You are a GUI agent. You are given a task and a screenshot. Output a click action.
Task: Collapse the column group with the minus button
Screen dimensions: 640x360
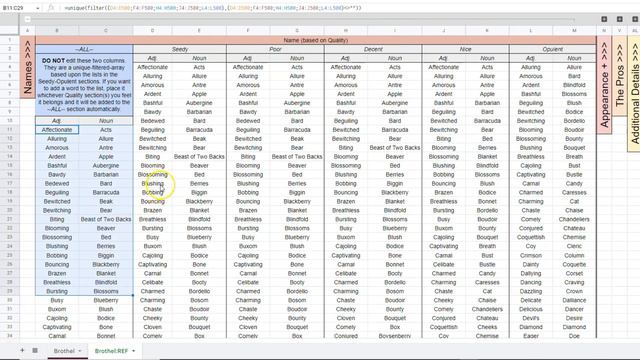pyautogui.click(x=27, y=19)
